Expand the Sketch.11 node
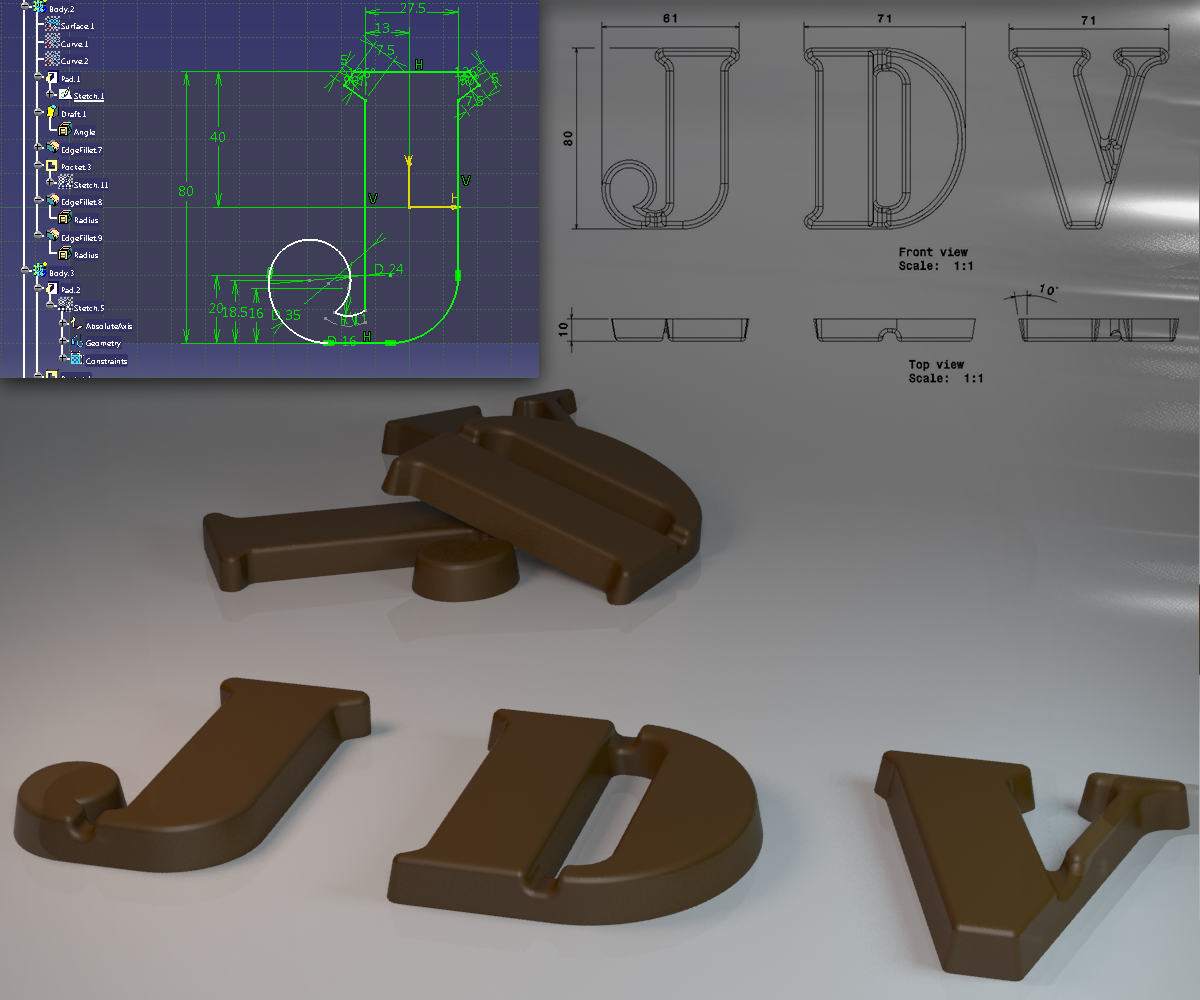 50,183
